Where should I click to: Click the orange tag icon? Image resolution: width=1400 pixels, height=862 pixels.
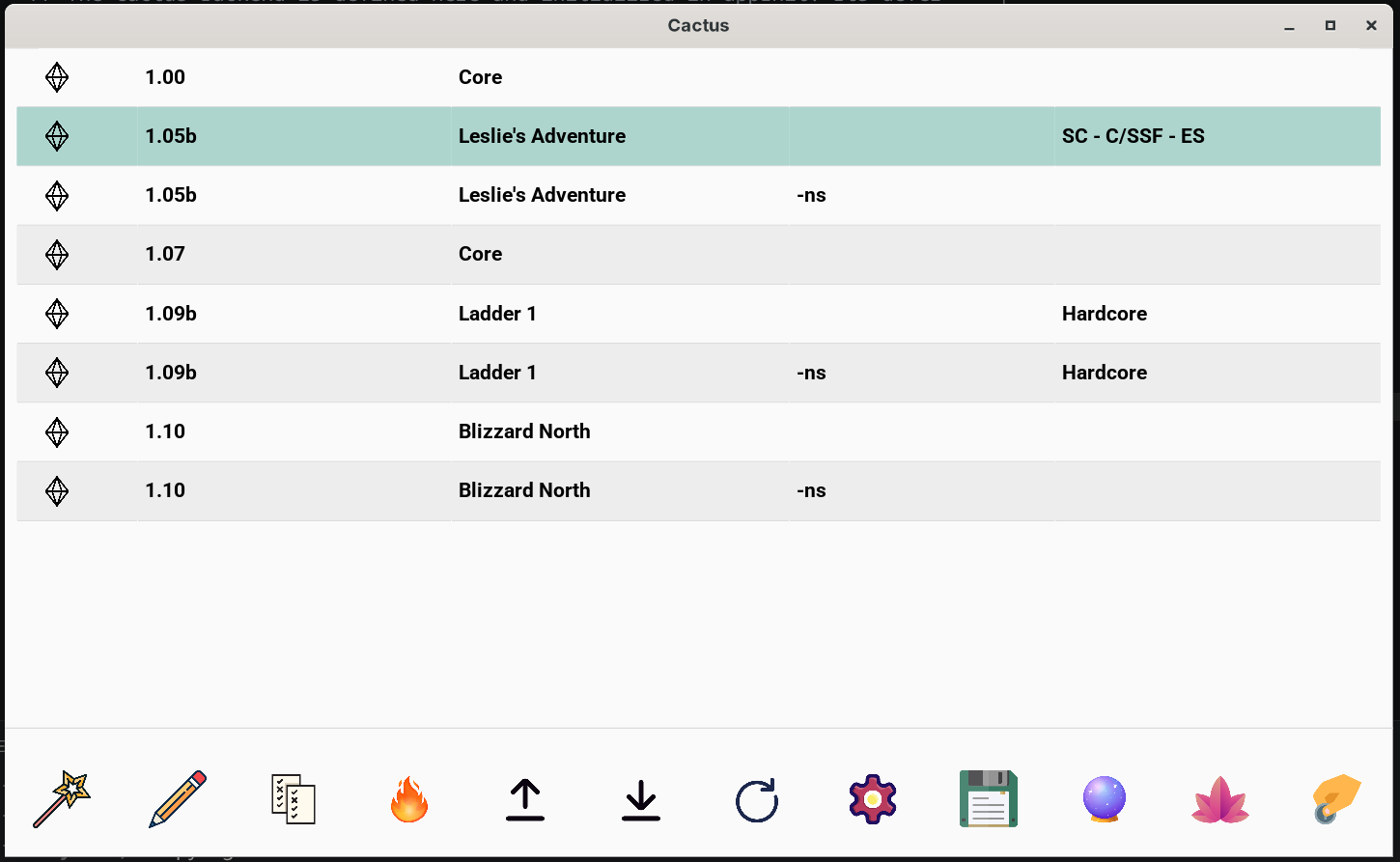click(1336, 799)
